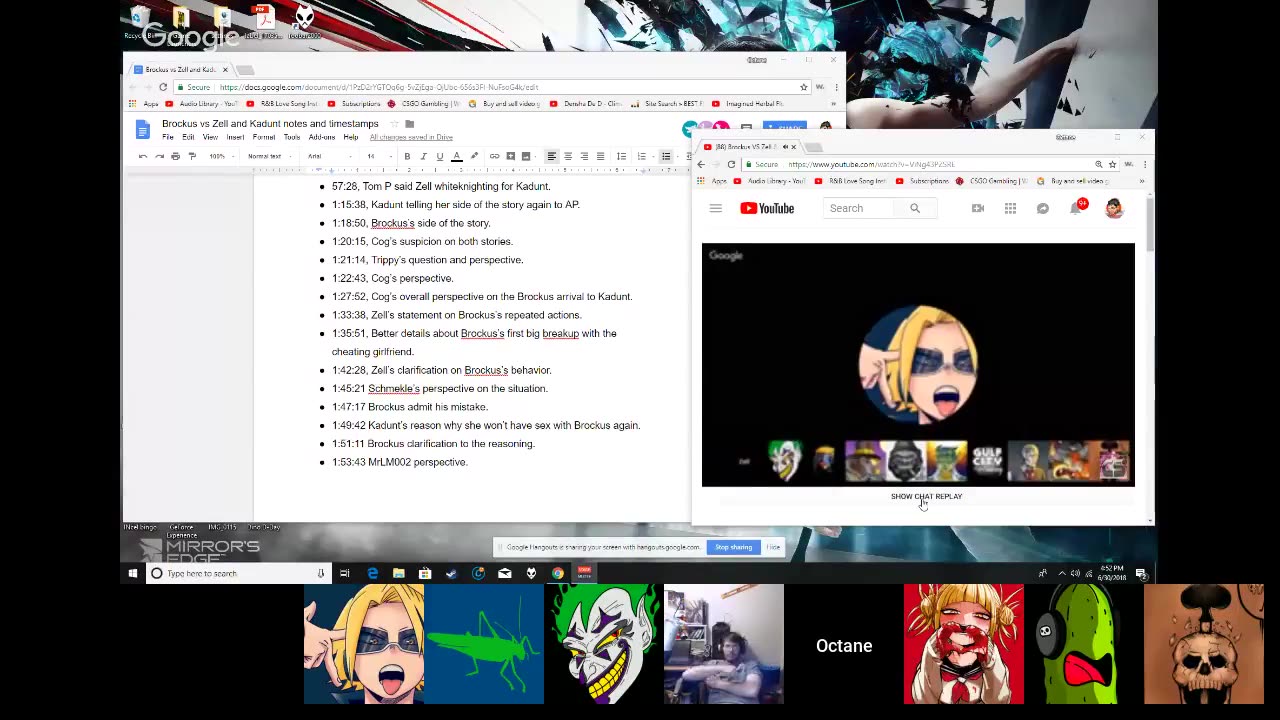The height and width of the screenshot is (720, 1280).
Task: Open the Add-ons menu in Docs
Action: [x=322, y=137]
